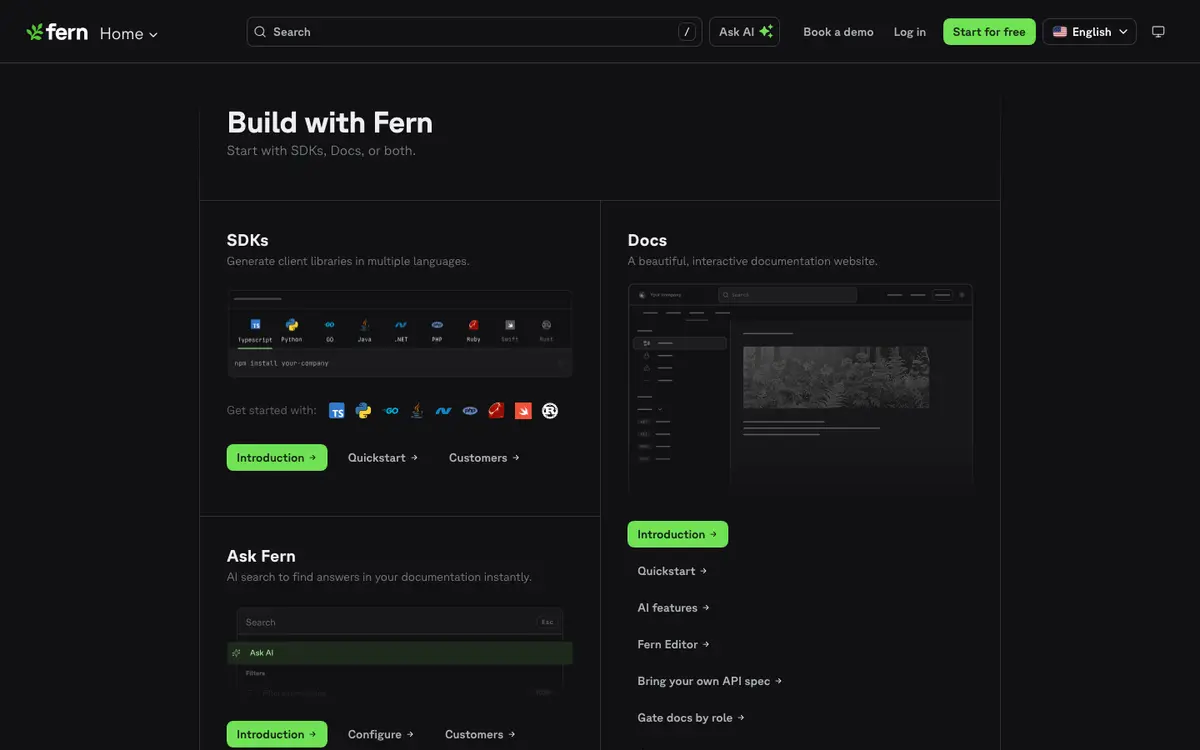Click Rust icon in Get started with row
Viewport: 1200px width, 750px height.
(549, 411)
